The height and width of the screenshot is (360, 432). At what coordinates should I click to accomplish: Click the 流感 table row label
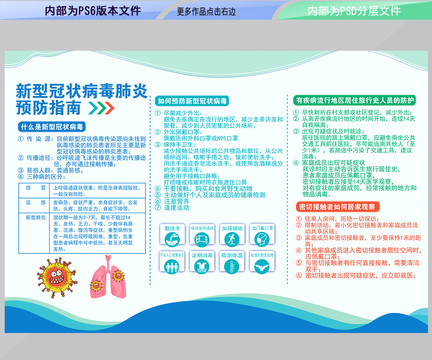pyautogui.click(x=36, y=202)
